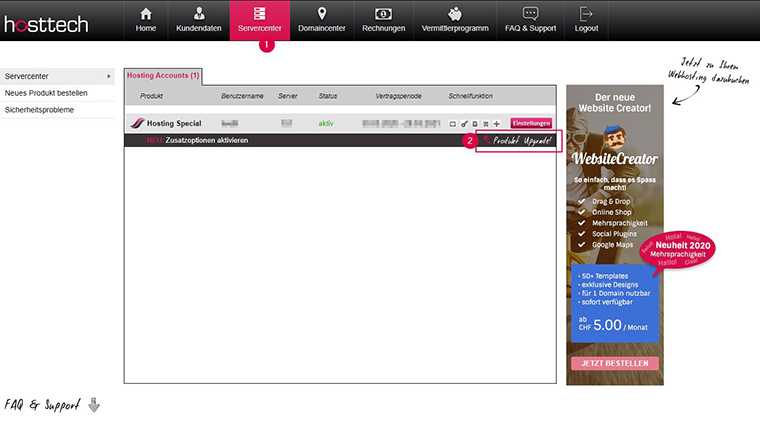Open Sicherheitsprobleme in the sidebar
This screenshot has height=434, width=760.
(57, 110)
